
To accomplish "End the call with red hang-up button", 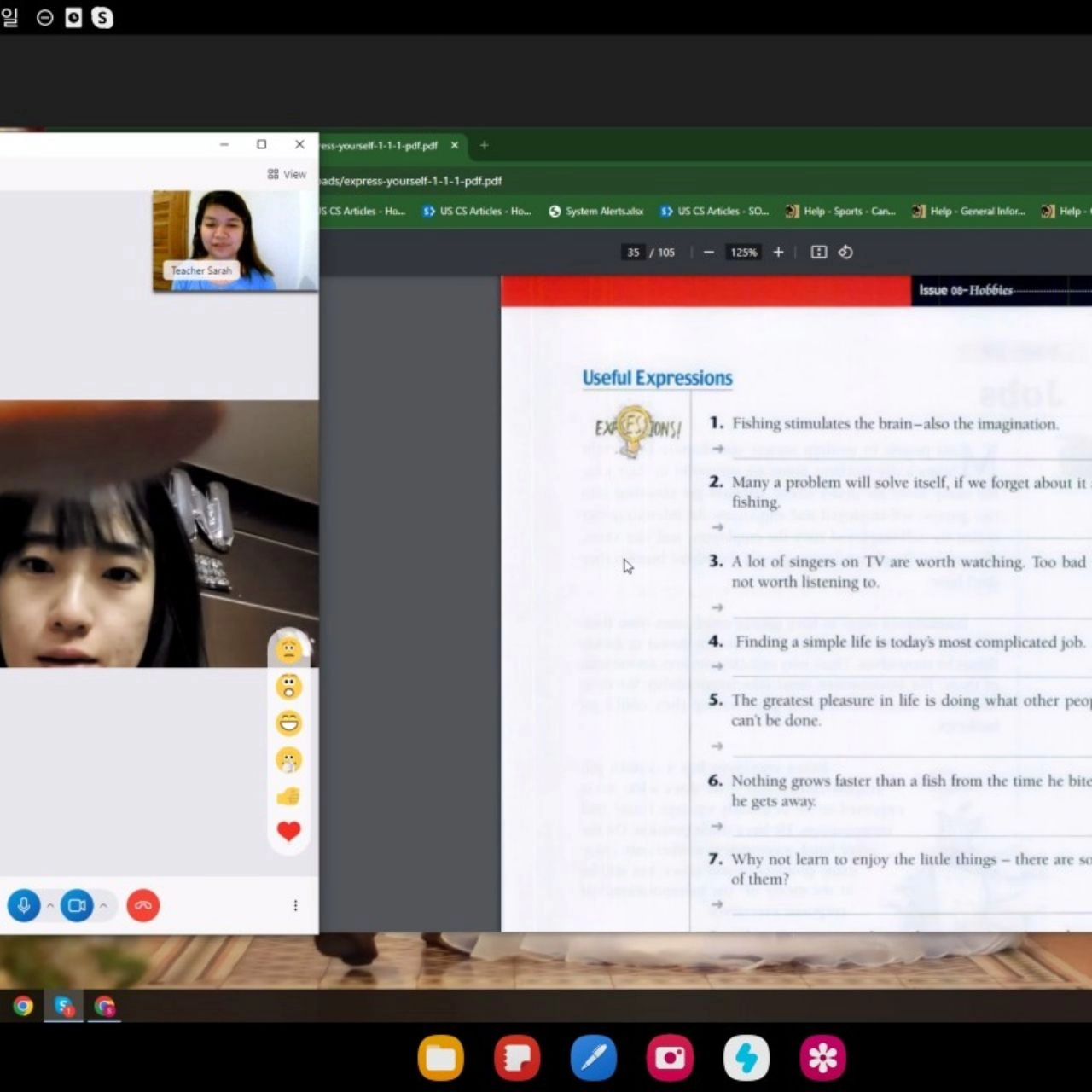I will click(143, 905).
